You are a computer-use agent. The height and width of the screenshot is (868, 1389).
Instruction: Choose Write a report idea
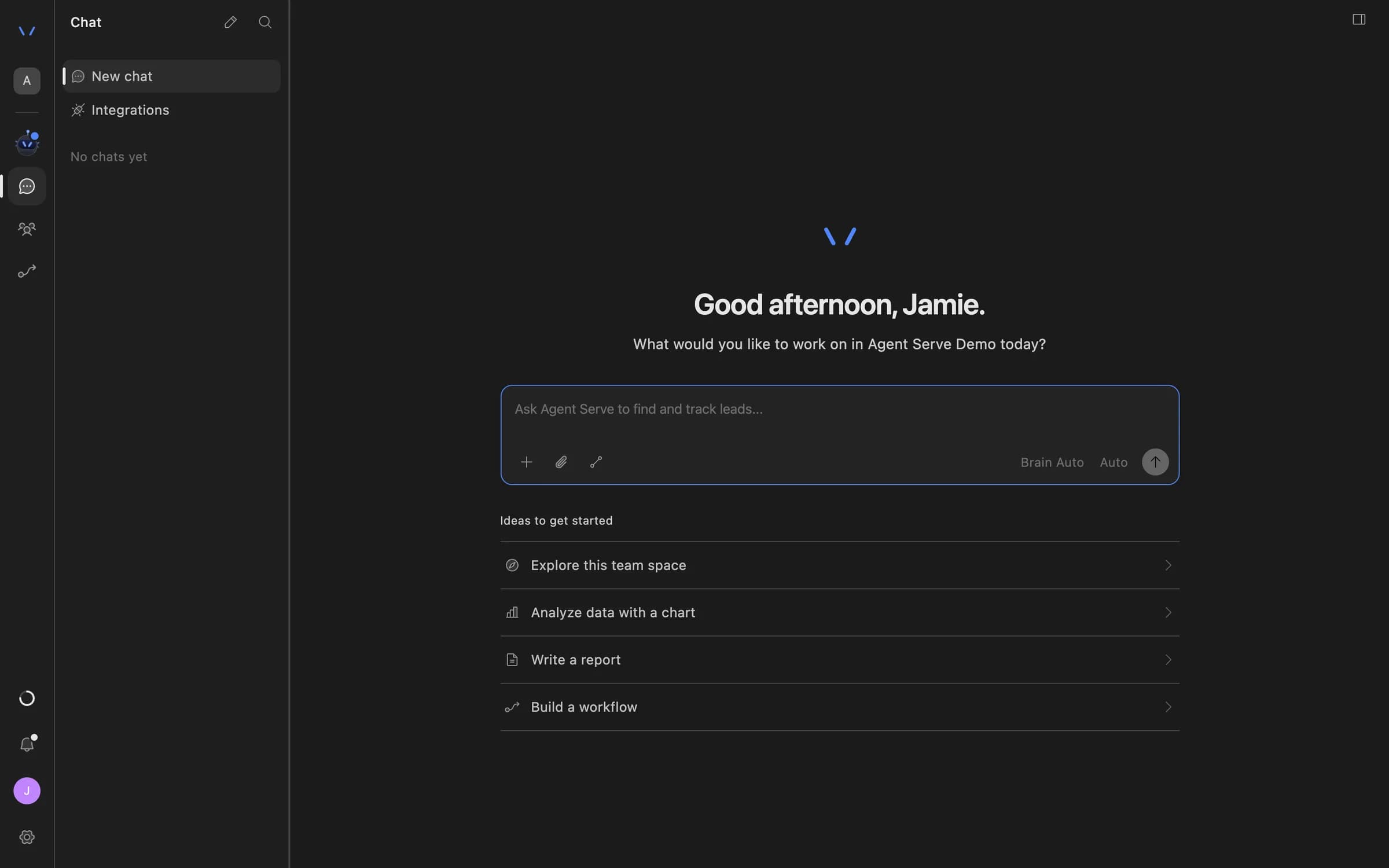pos(839,660)
